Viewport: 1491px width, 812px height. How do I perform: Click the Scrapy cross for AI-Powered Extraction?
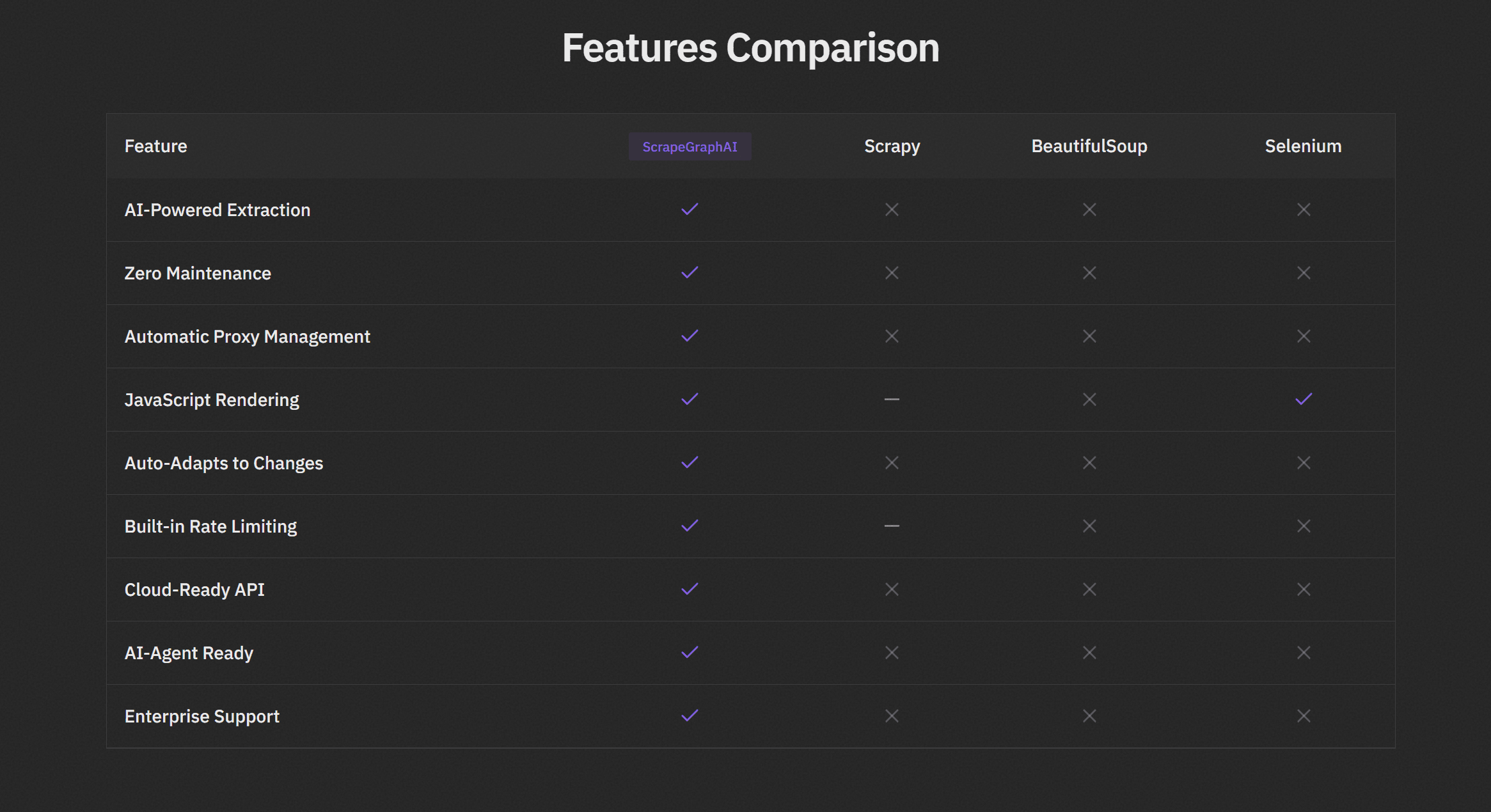point(892,209)
